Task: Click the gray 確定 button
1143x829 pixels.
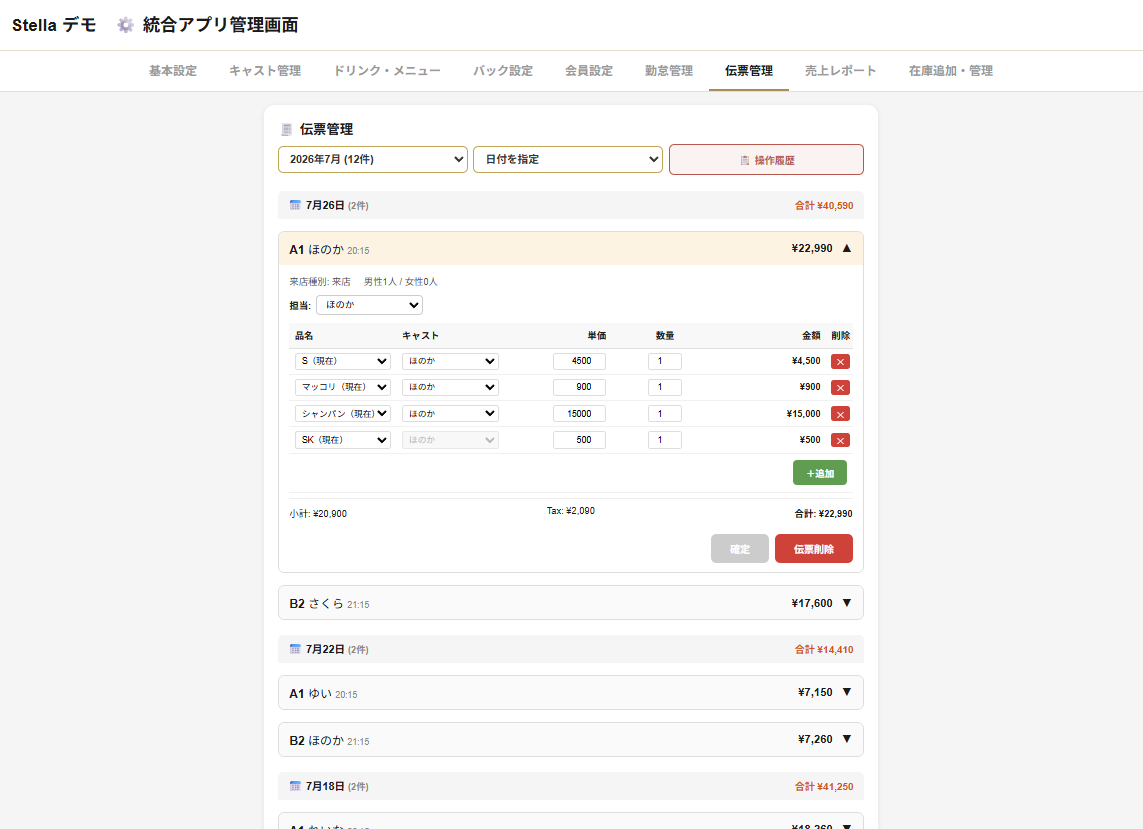Action: coord(740,549)
